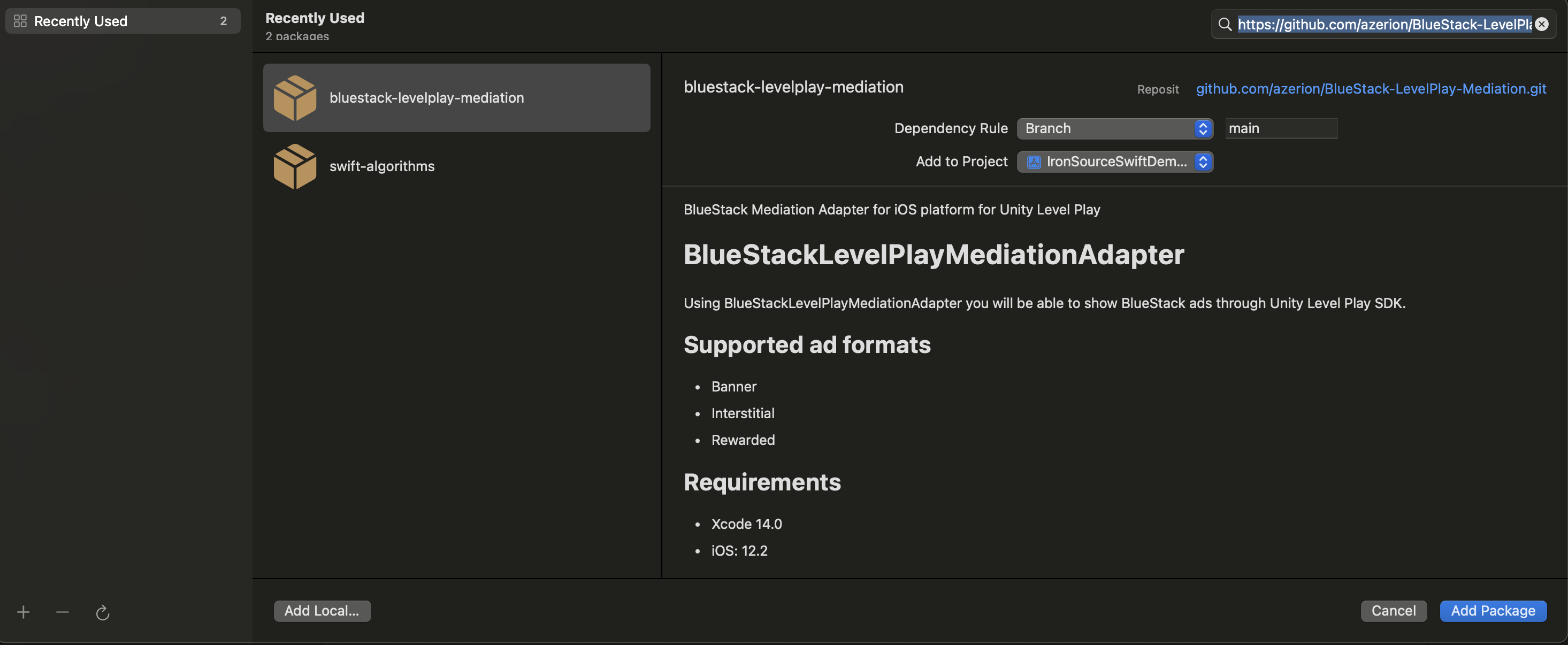This screenshot has width=1568, height=645.
Task: Click the Cancel button
Action: point(1393,610)
